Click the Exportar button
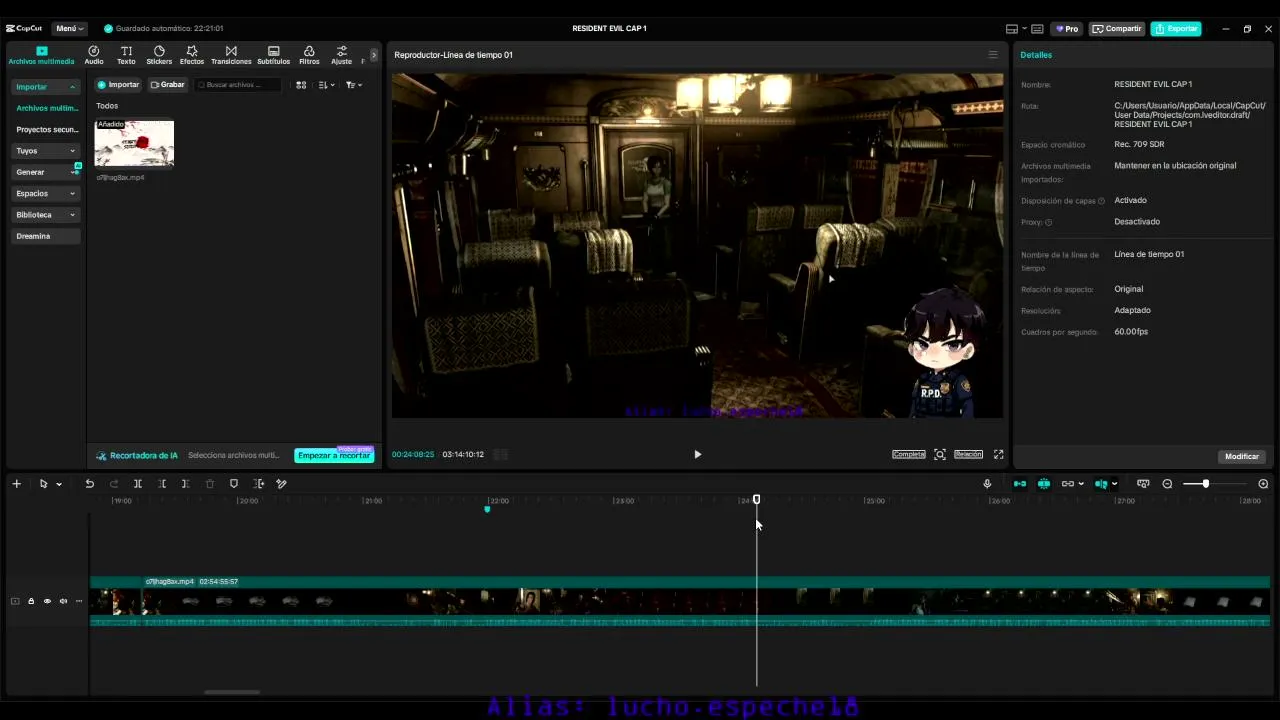1280x720 pixels. tap(1176, 29)
